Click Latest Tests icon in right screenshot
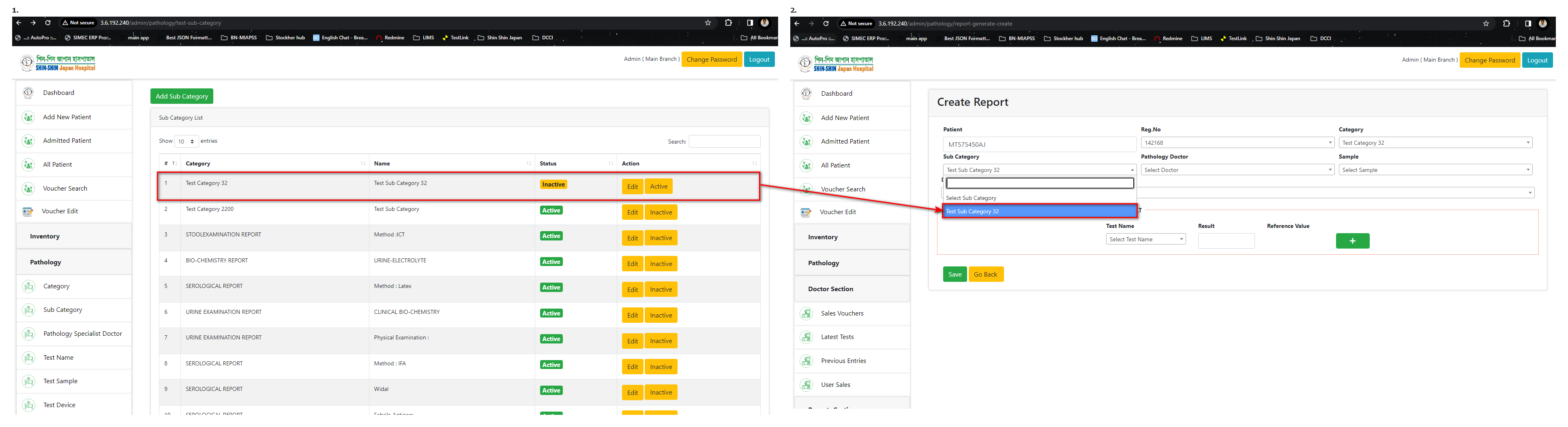1568x427 pixels. click(x=807, y=337)
